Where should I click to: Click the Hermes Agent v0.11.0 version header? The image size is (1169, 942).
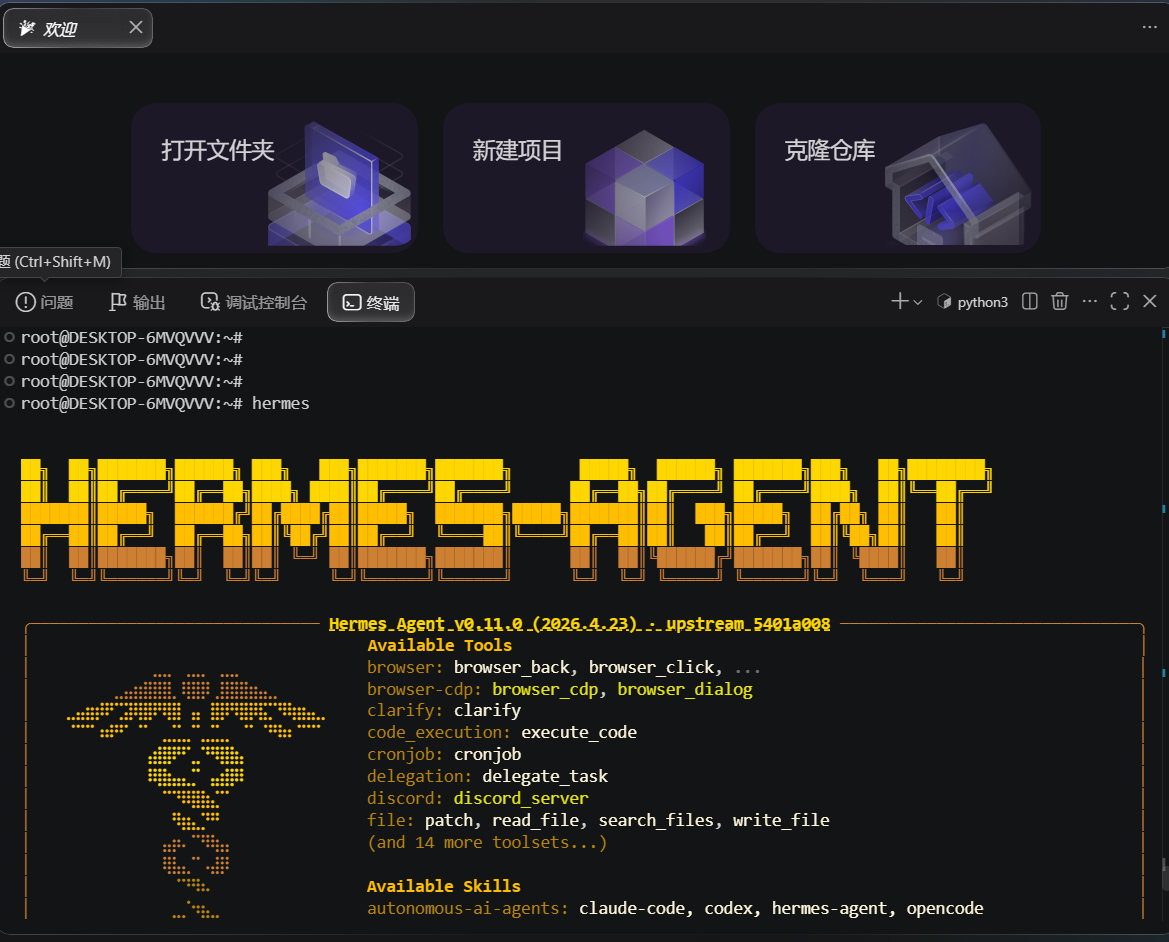click(x=579, y=624)
